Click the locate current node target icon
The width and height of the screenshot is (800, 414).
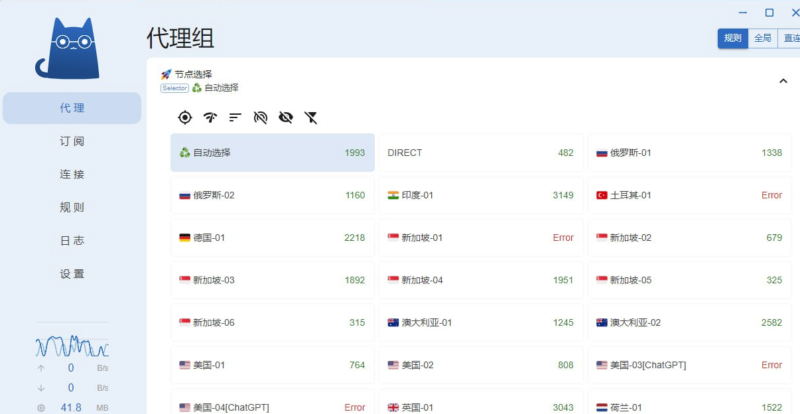coord(185,118)
